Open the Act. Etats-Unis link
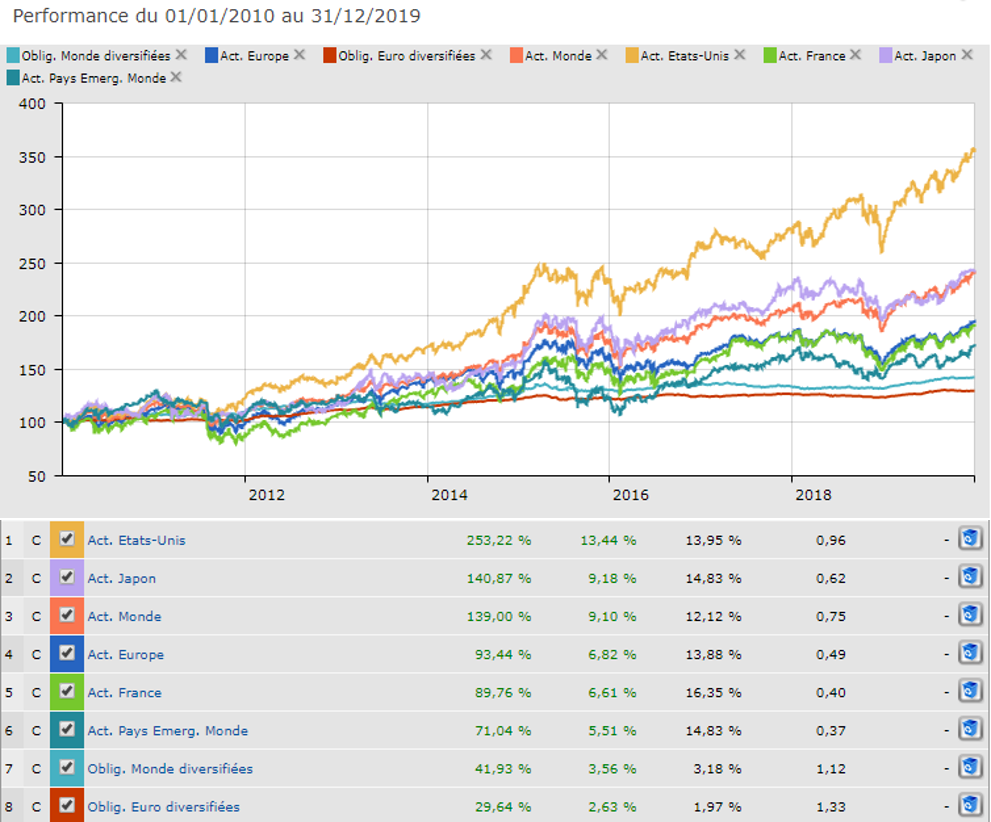Image resolution: width=991 pixels, height=822 pixels. click(x=136, y=540)
